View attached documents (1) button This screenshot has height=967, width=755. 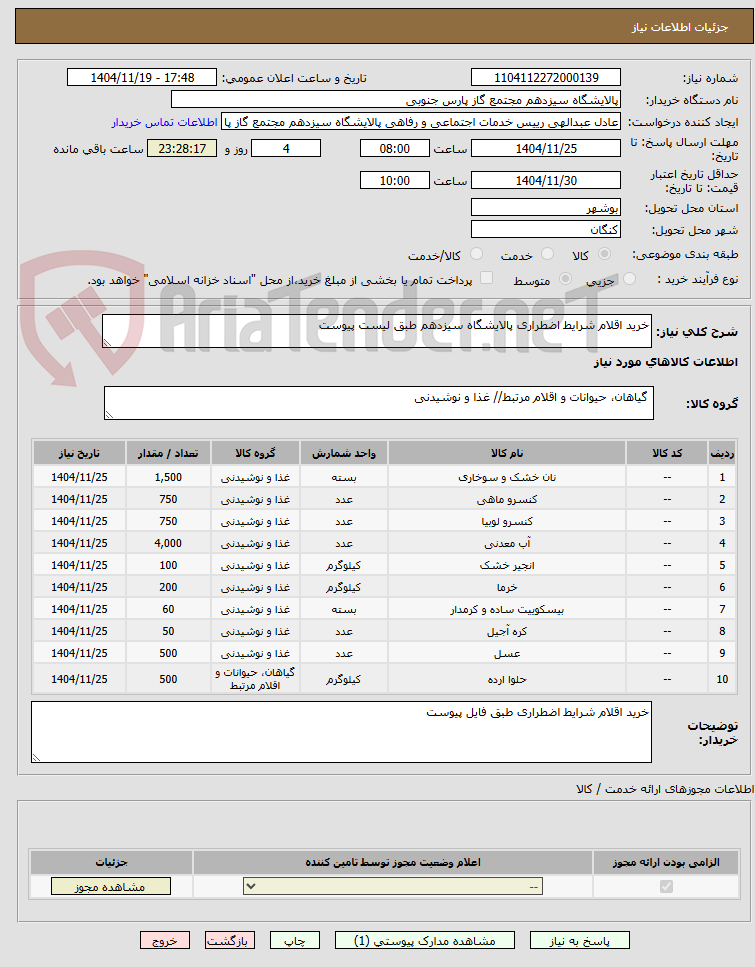click(424, 940)
